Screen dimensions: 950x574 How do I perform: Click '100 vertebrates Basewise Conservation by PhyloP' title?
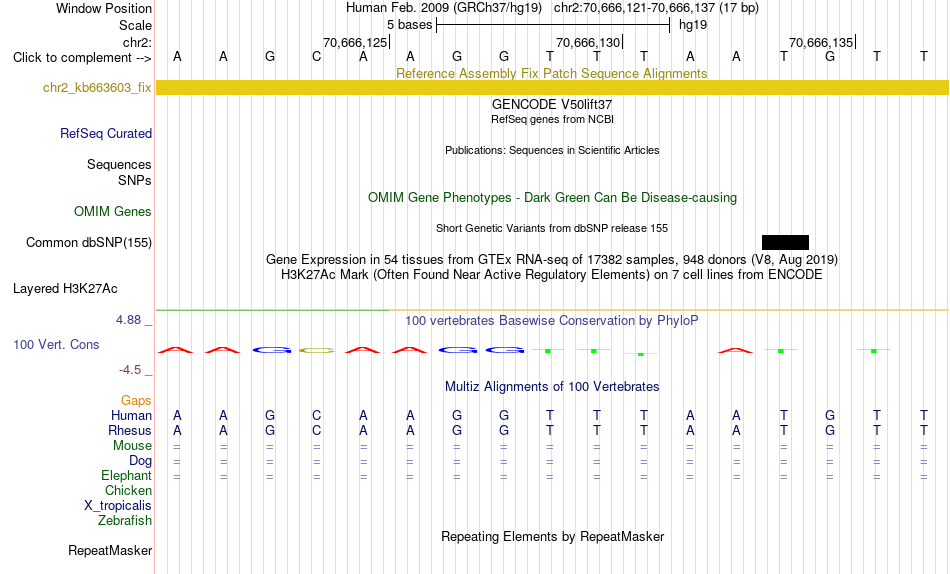(x=552, y=321)
